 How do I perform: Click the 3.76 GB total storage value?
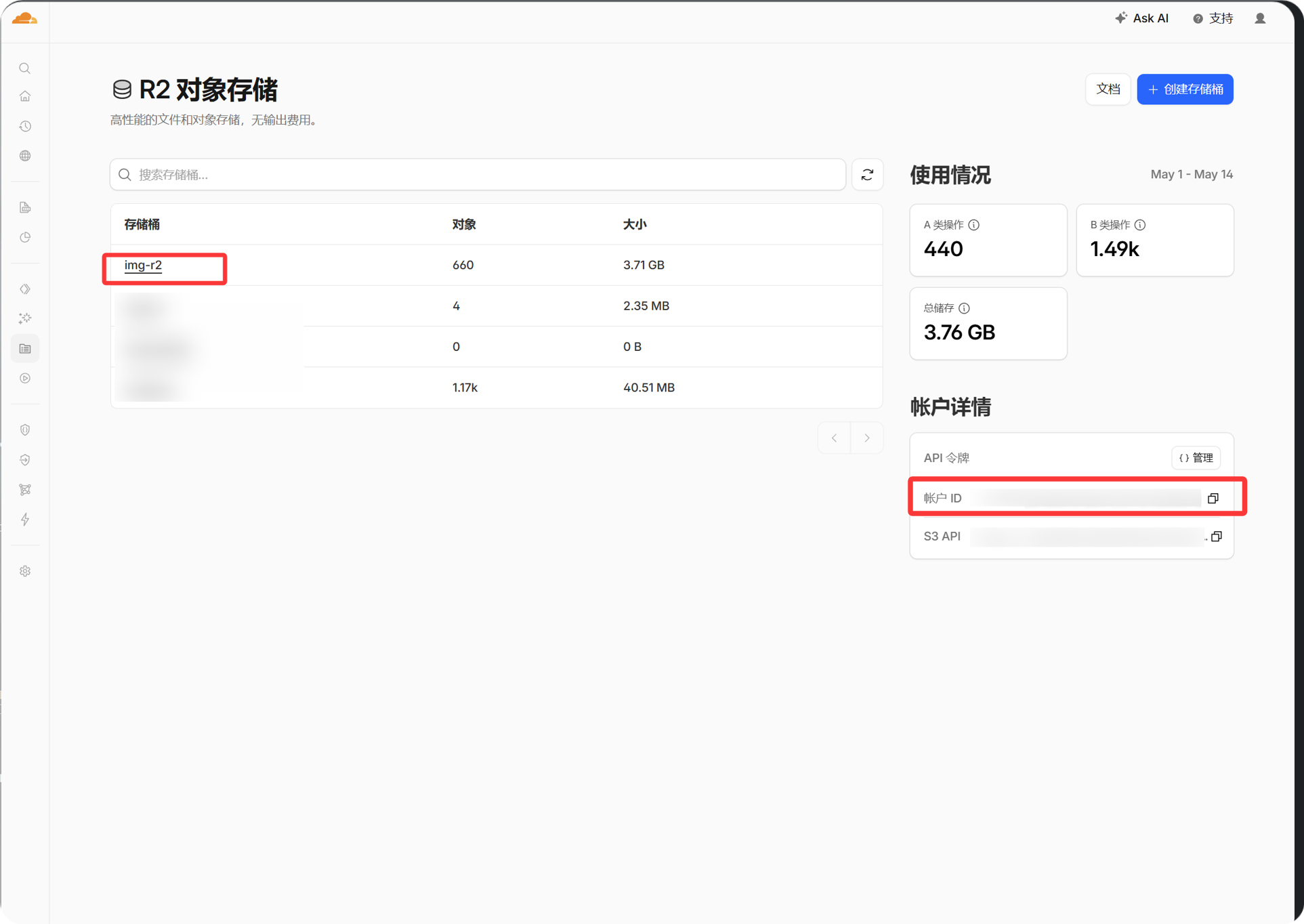tap(959, 333)
